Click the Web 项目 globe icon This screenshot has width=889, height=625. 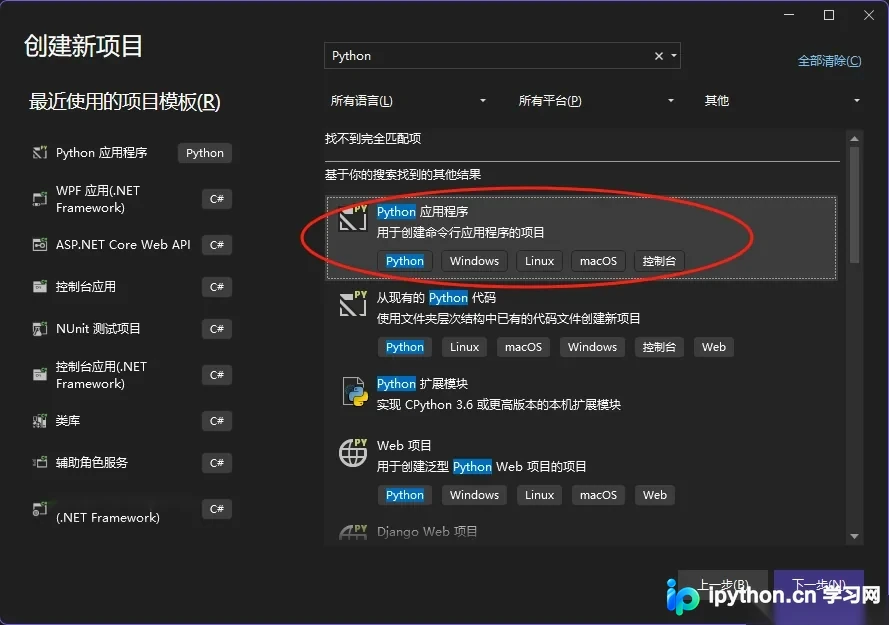click(353, 453)
